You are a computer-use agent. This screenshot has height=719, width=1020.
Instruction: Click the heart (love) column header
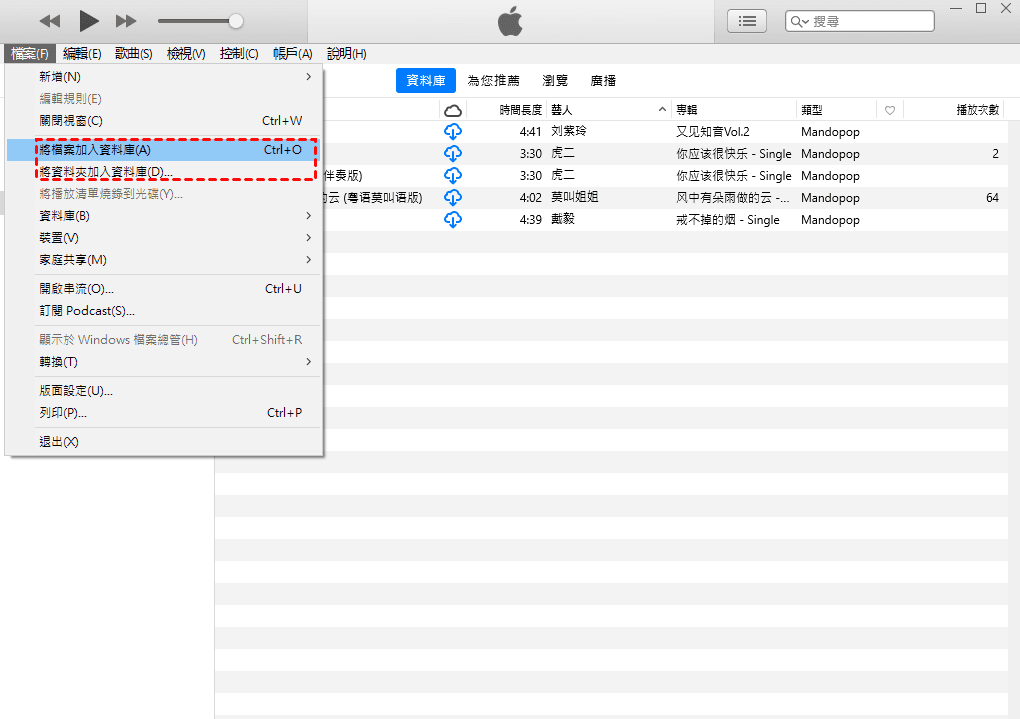889,110
